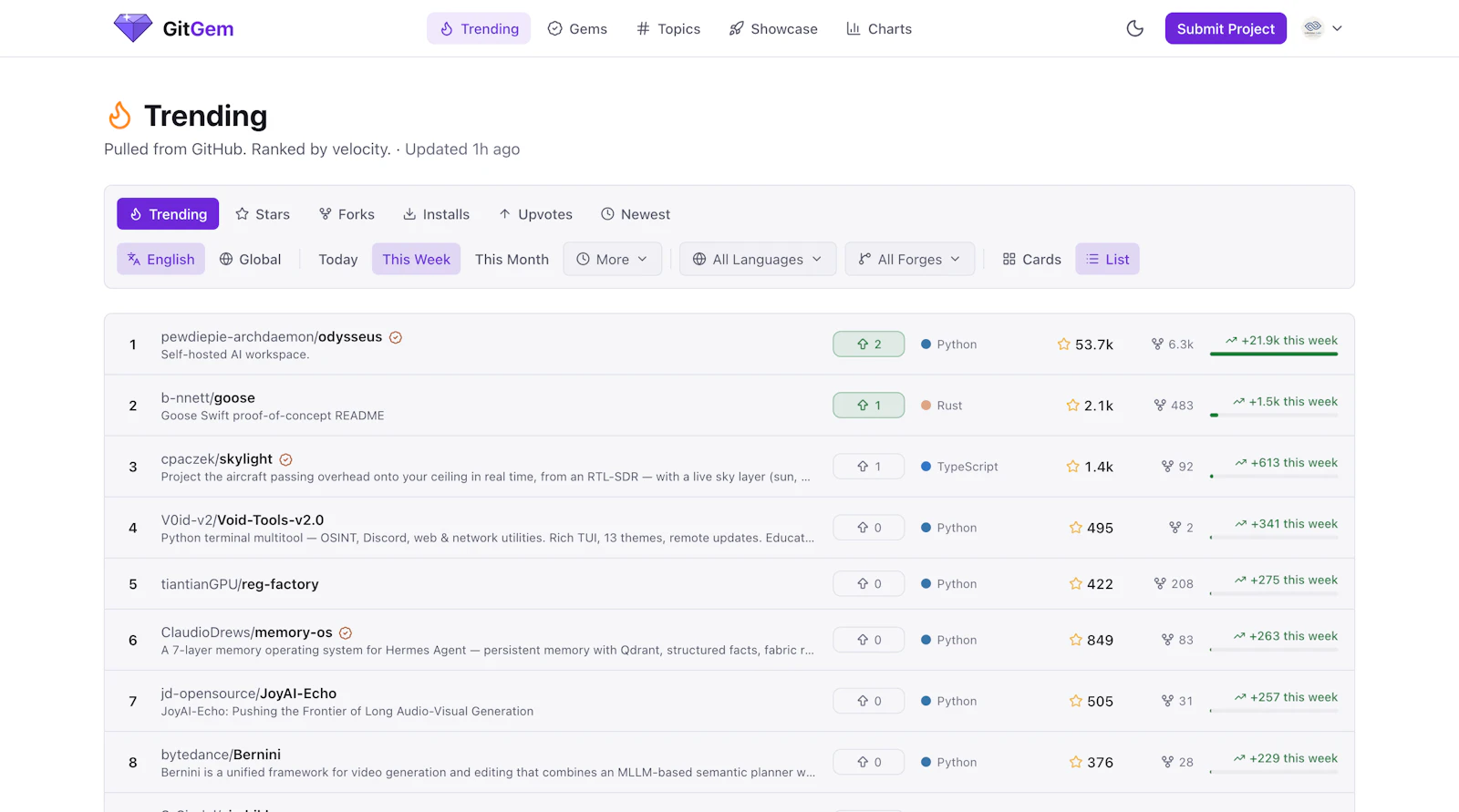Upvote the goose project
This screenshot has width=1459, height=812.
[868, 405]
